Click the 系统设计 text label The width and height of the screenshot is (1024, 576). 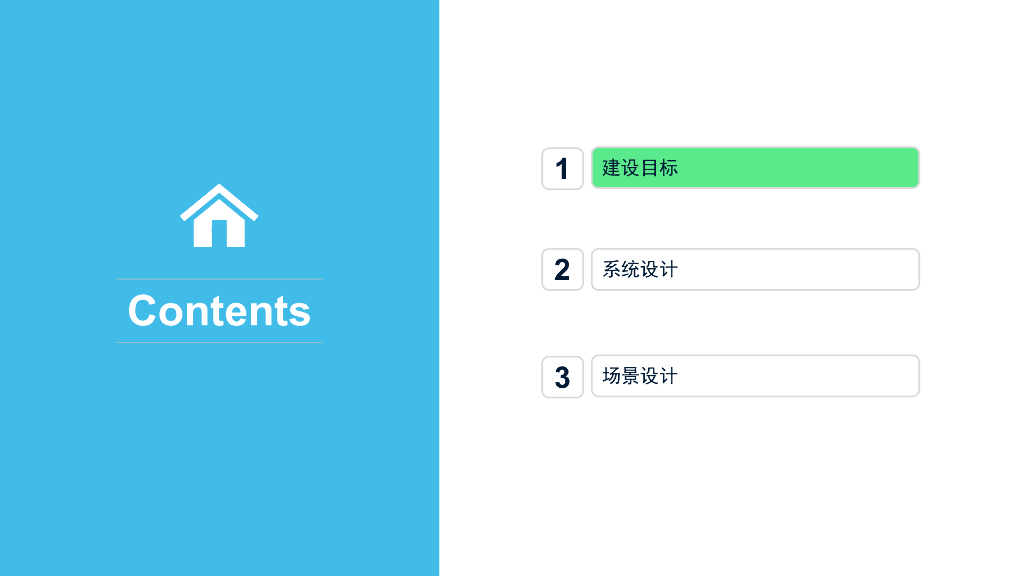(x=640, y=269)
